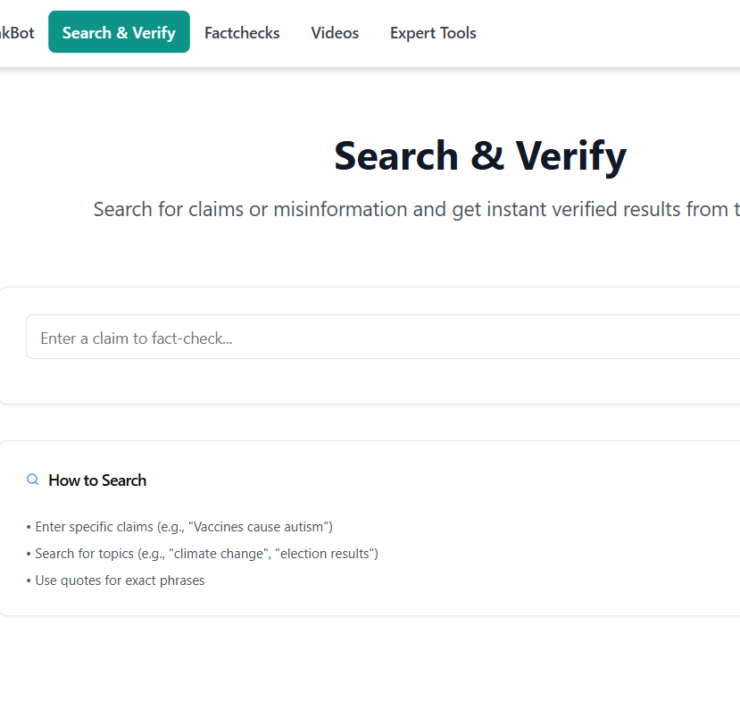This screenshot has height=710, width=740.
Task: Focus the claim fact-check input field
Action: coord(380,338)
